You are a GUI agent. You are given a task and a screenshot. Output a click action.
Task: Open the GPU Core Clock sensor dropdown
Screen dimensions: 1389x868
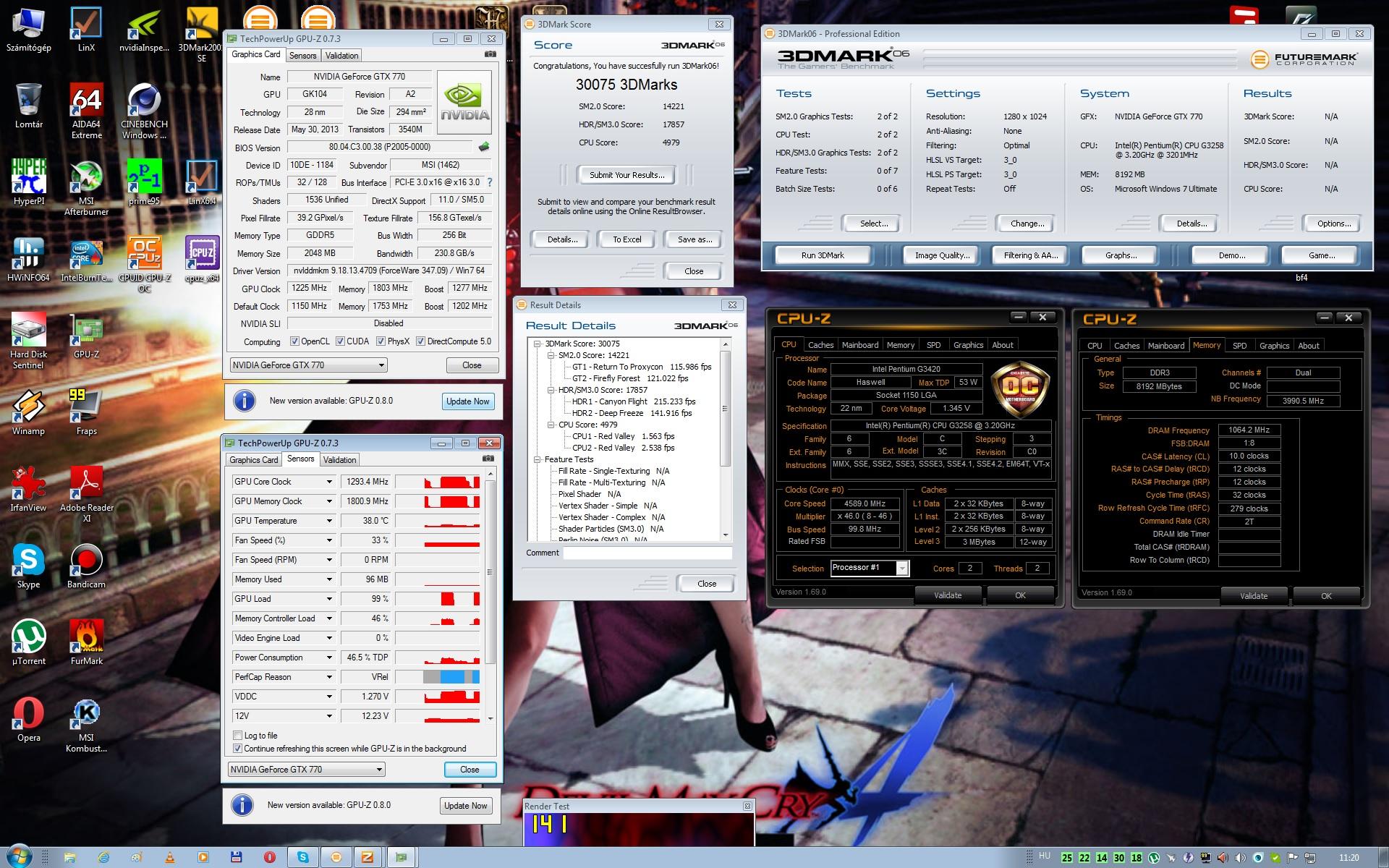(x=329, y=482)
